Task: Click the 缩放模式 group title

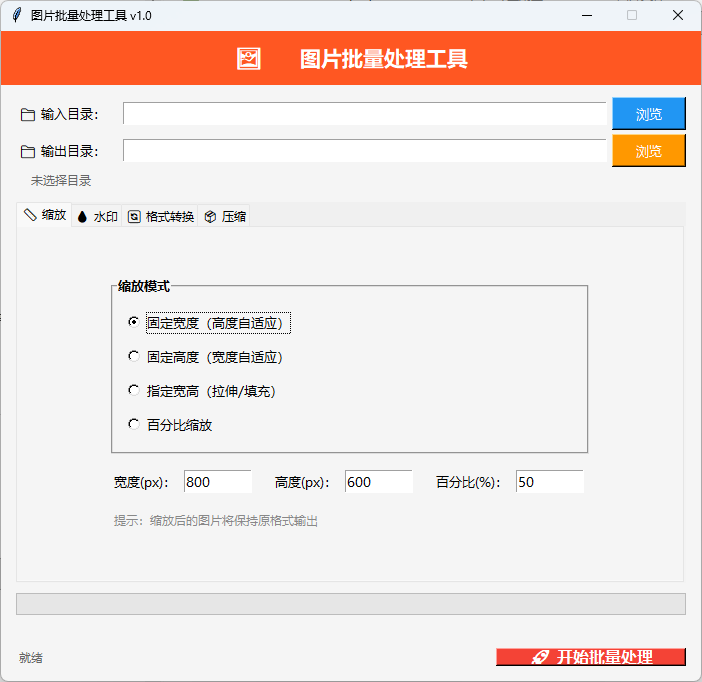Action: [144, 286]
